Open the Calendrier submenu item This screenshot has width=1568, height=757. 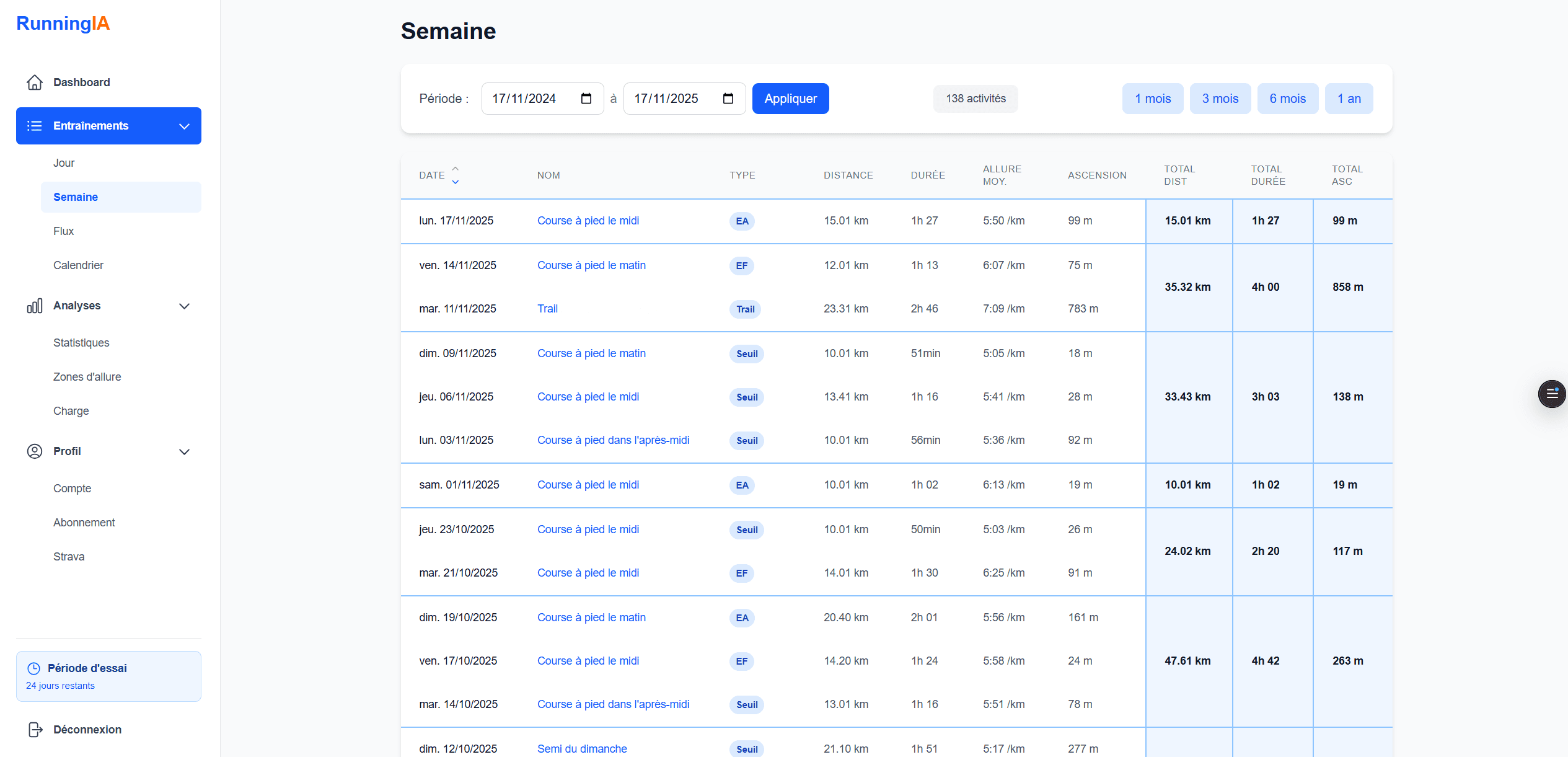point(78,265)
